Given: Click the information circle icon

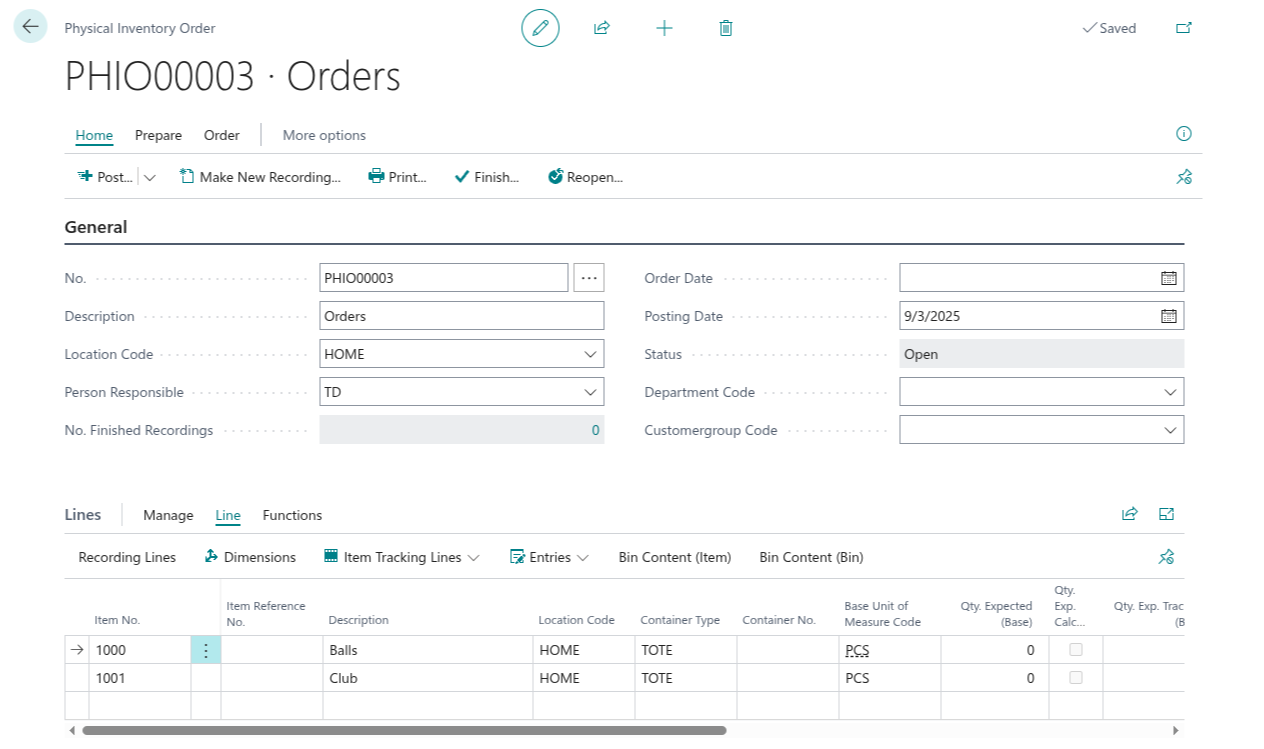Looking at the screenshot, I should [x=1184, y=134].
